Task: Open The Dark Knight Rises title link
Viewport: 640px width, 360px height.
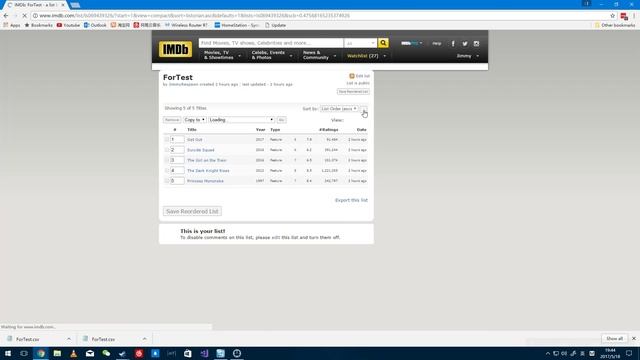Action: [x=208, y=170]
